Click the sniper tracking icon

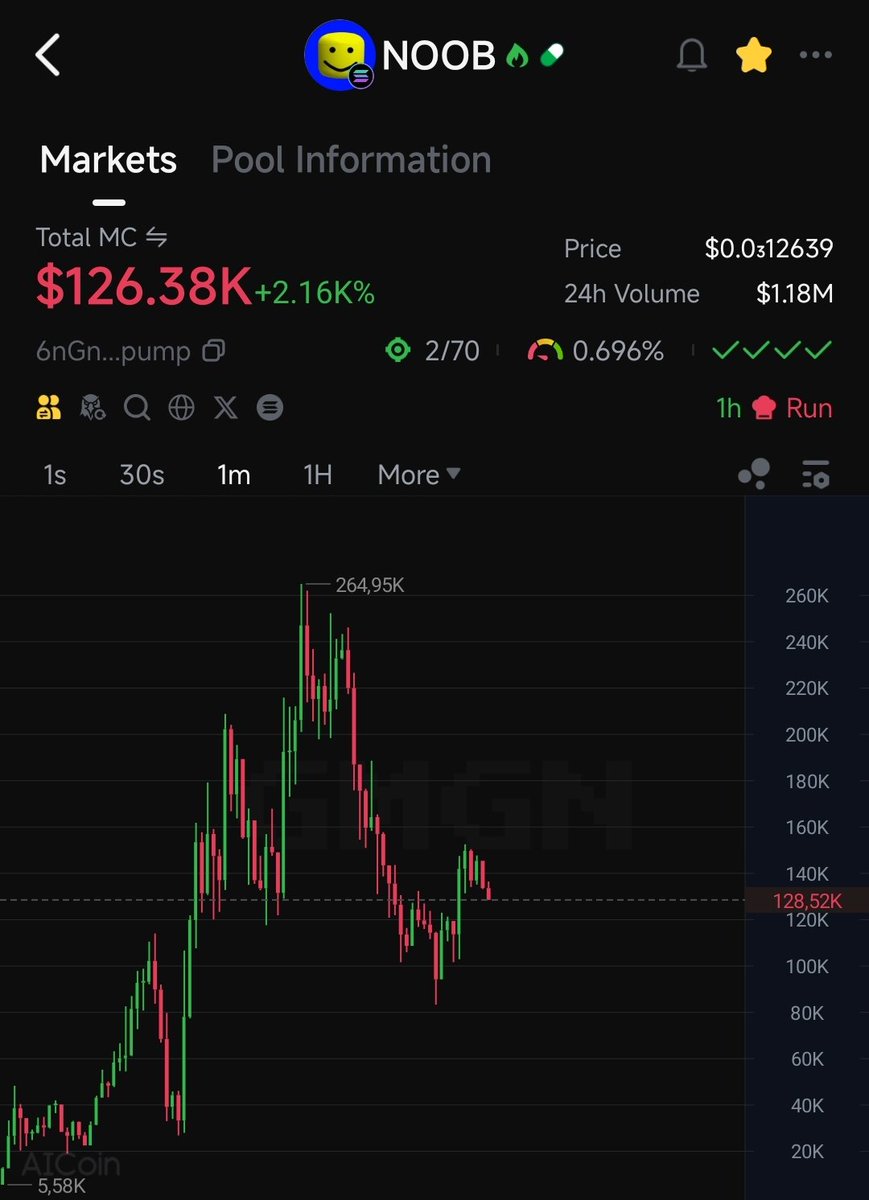92,407
